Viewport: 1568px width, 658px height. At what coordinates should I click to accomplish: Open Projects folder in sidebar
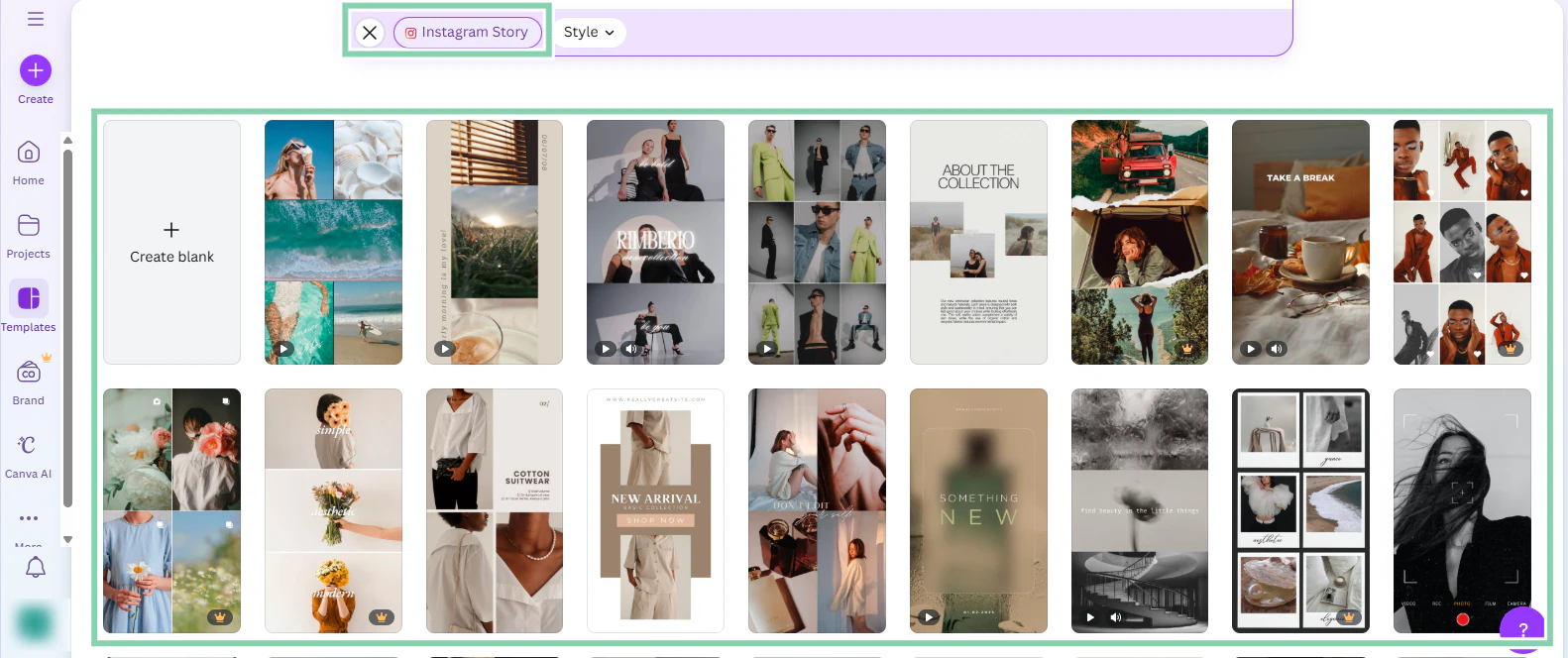point(29,236)
